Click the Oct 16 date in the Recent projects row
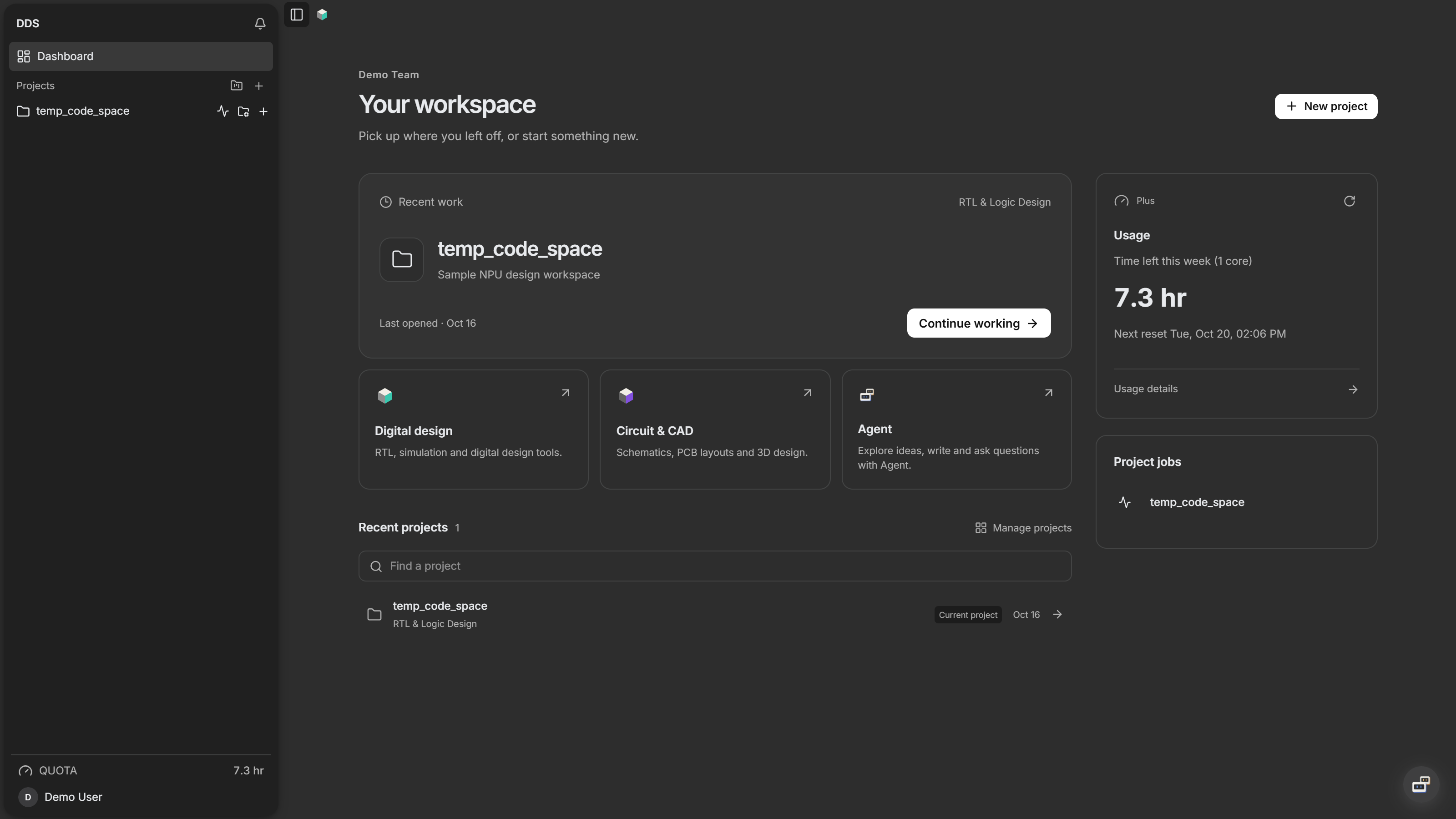The height and width of the screenshot is (819, 1456). (x=1026, y=614)
